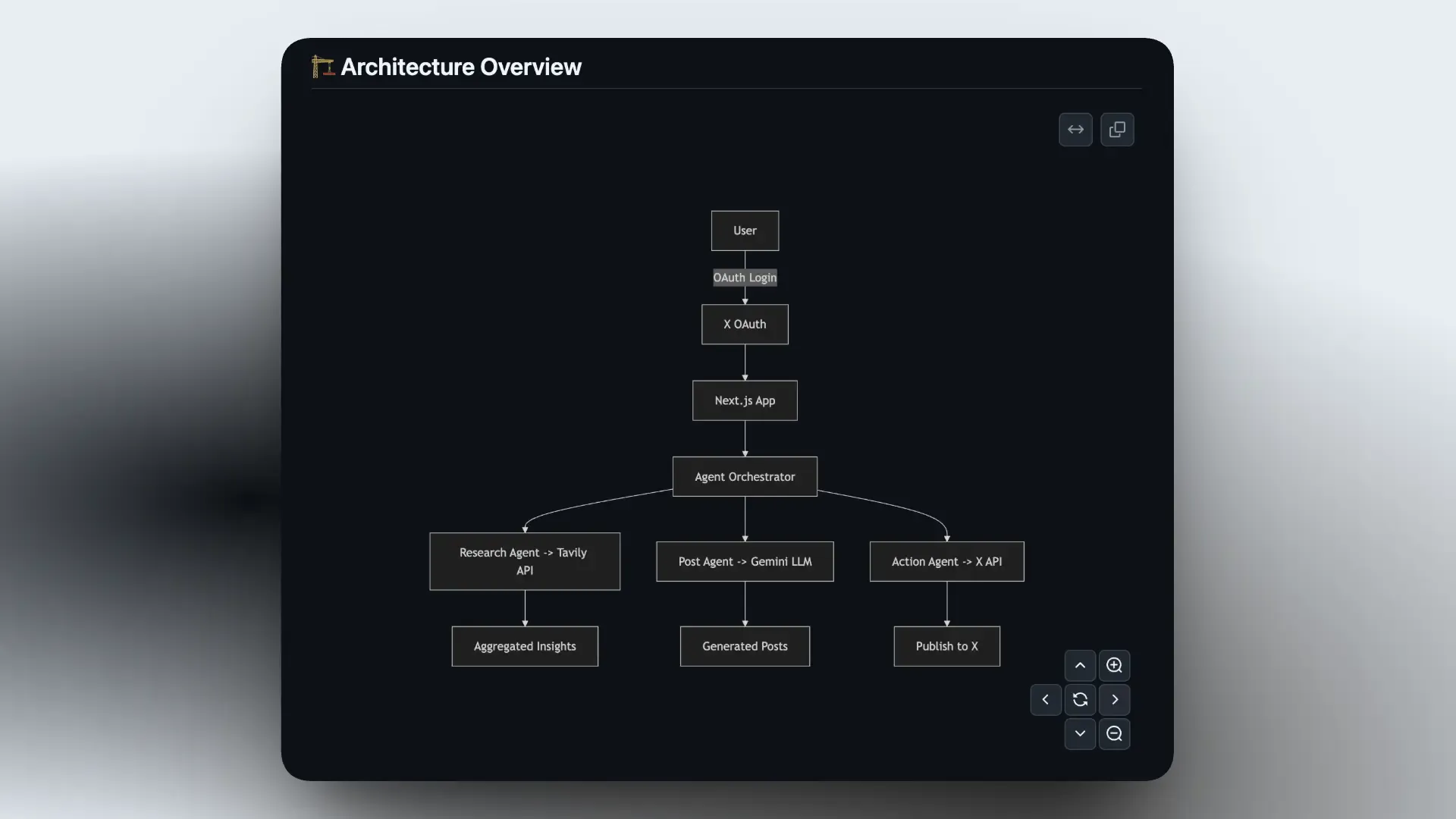Copy the diagram source code
The height and width of the screenshot is (819, 1456).
coord(1117,130)
